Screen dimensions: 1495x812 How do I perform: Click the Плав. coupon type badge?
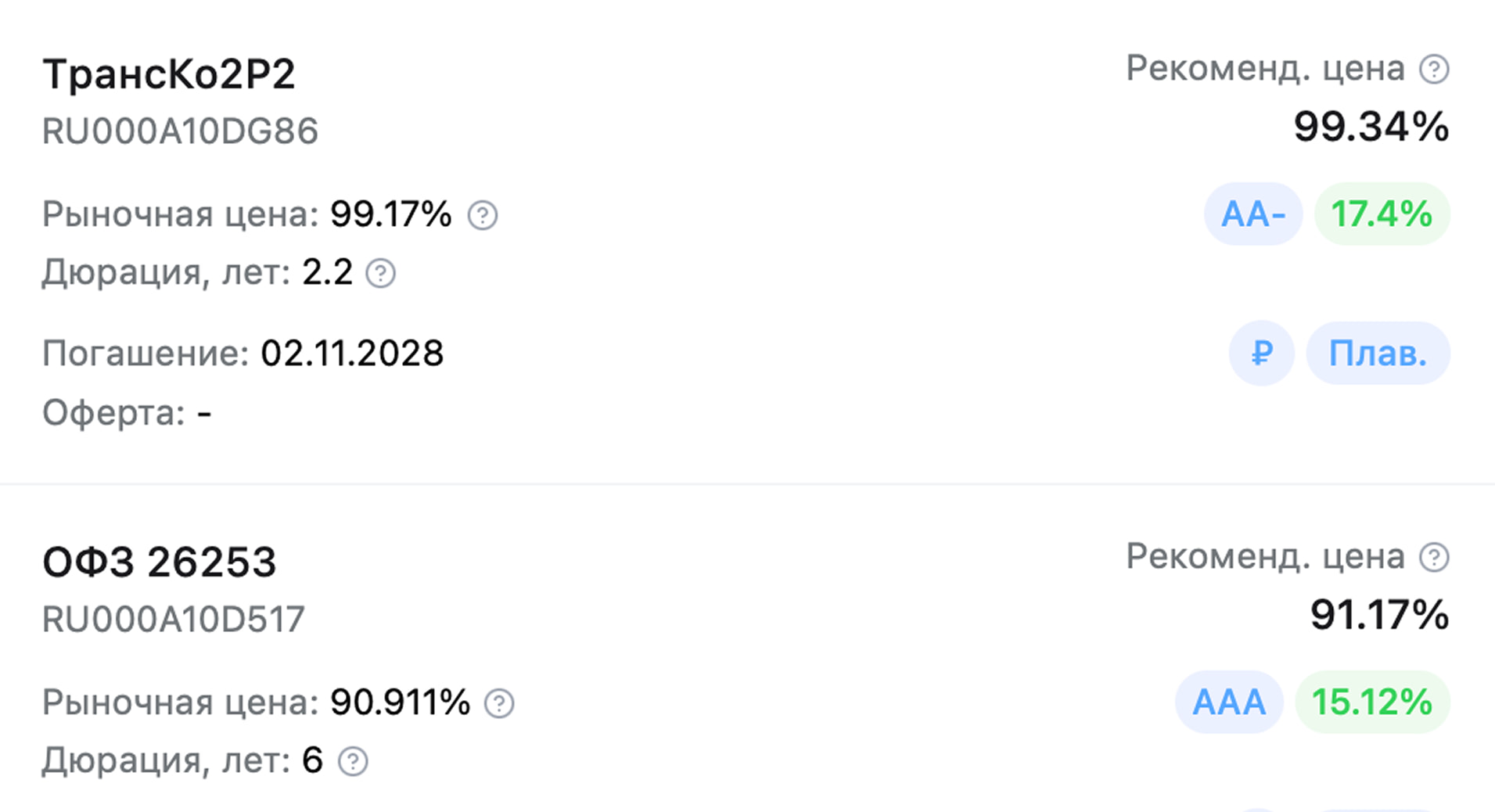coord(1378,354)
